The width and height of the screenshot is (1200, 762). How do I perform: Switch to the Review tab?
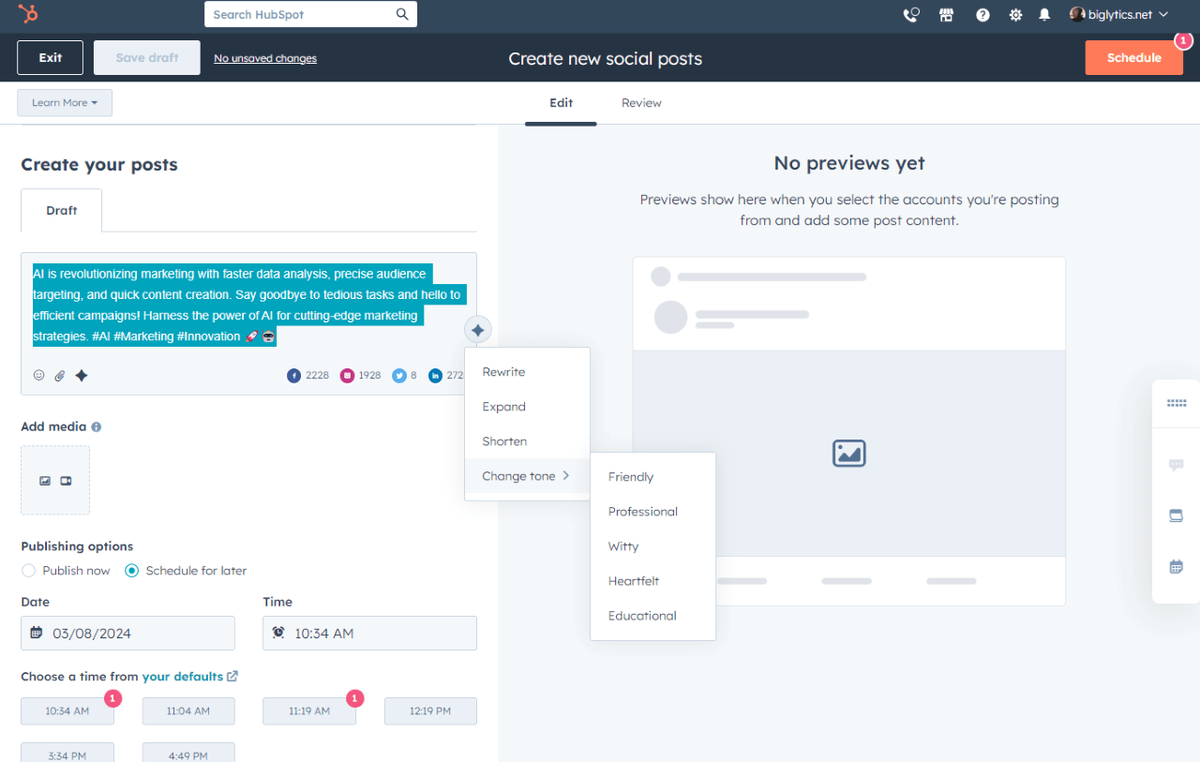point(641,103)
